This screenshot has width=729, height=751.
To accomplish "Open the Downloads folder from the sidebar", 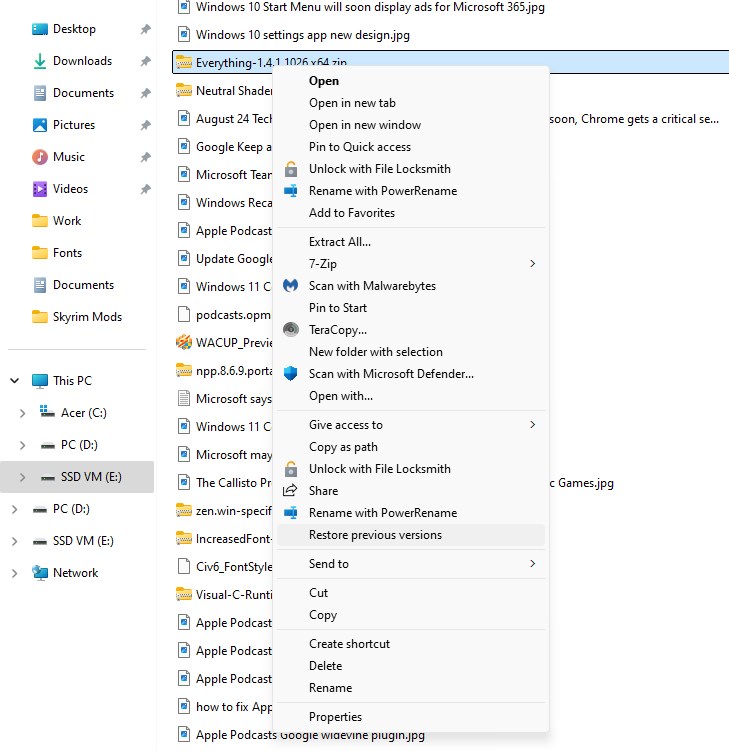I will 82,61.
